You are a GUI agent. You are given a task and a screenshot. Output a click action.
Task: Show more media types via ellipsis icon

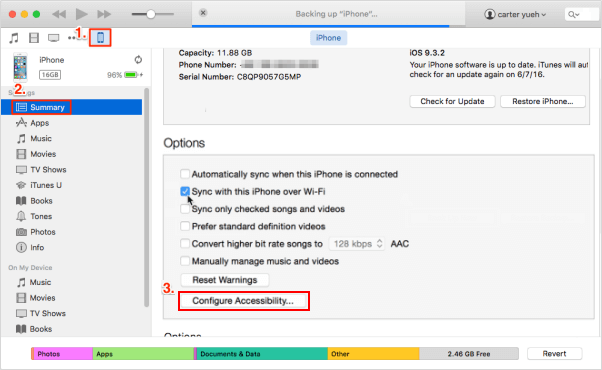(x=71, y=38)
